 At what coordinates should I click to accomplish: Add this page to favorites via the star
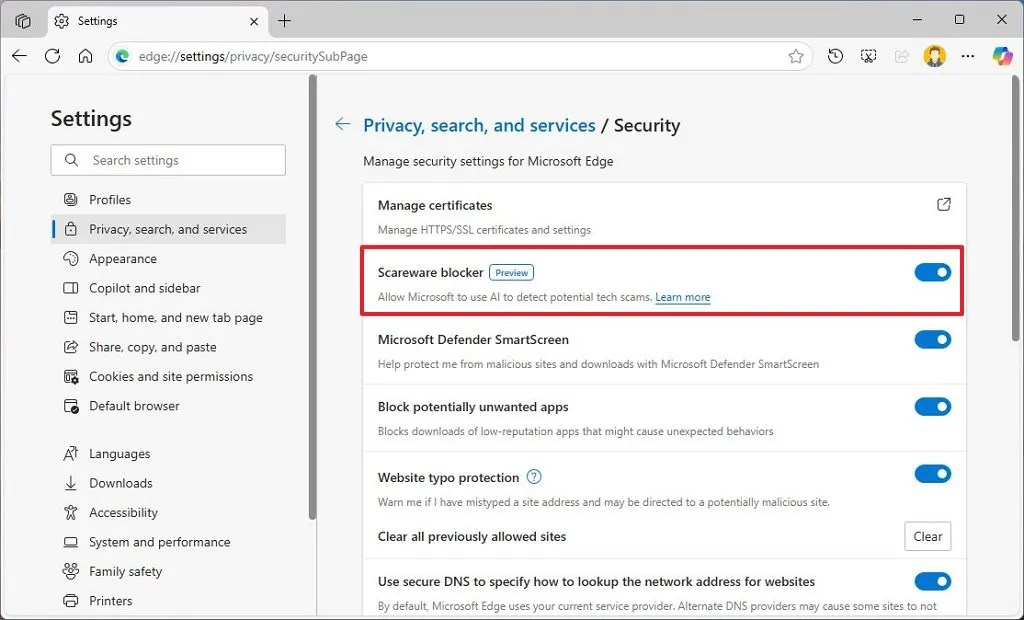click(x=796, y=56)
